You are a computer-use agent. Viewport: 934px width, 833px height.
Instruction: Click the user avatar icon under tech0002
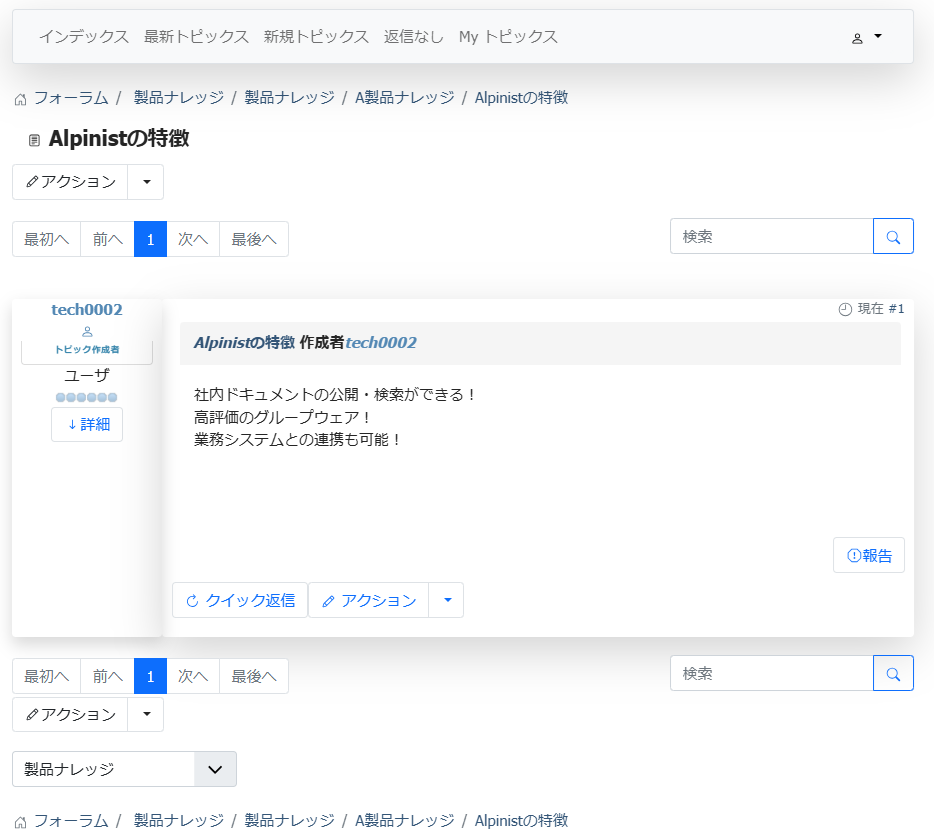(x=87, y=332)
